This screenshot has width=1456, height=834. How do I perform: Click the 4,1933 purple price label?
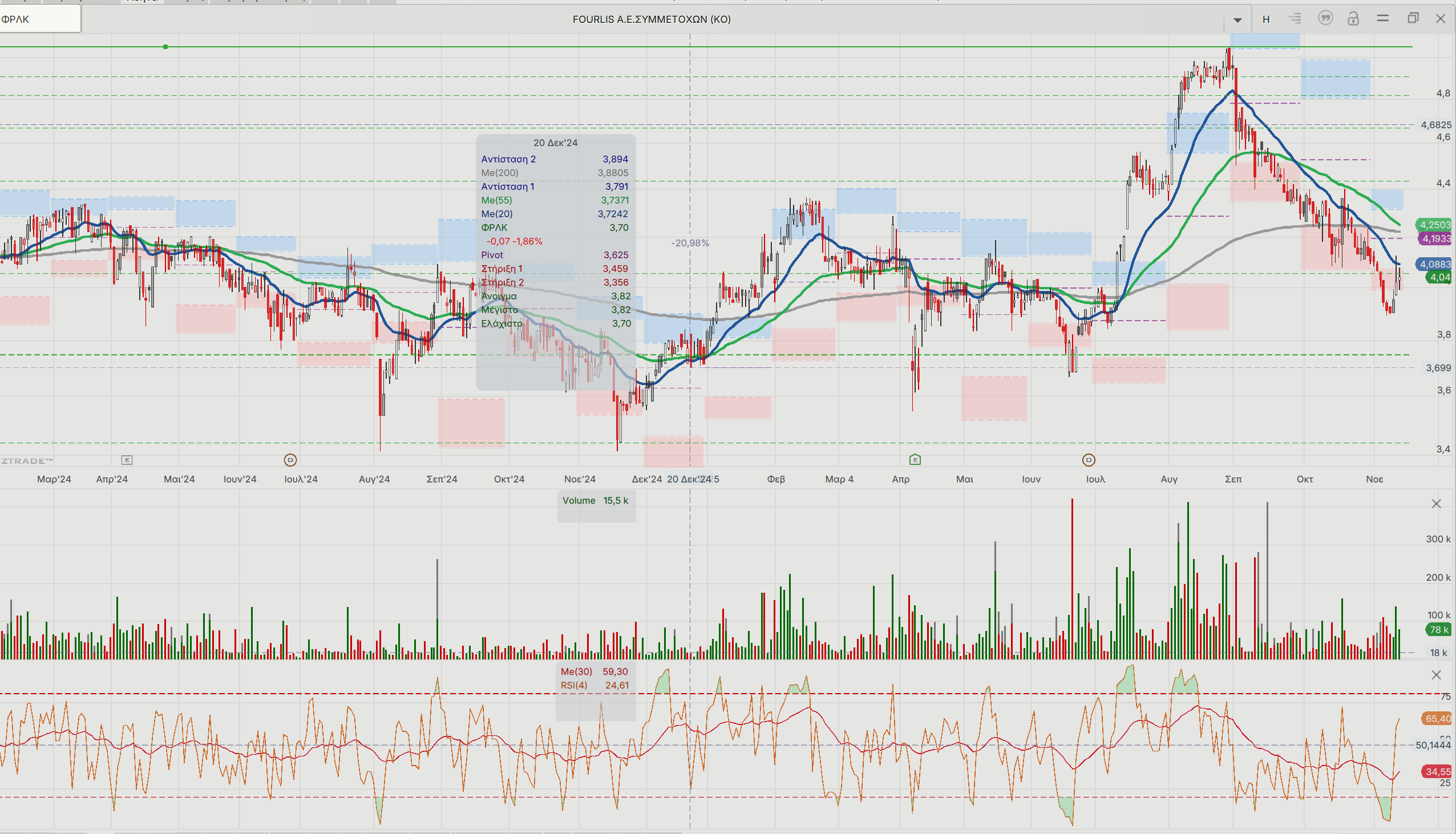click(x=1436, y=238)
